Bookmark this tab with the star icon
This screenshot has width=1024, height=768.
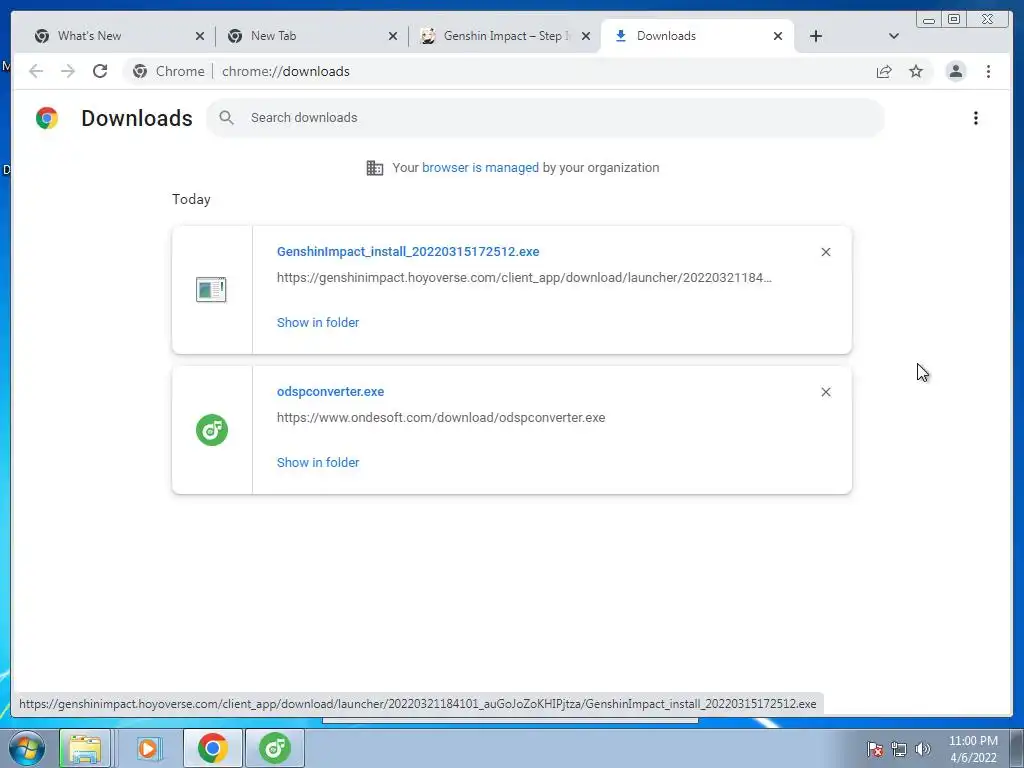916,71
